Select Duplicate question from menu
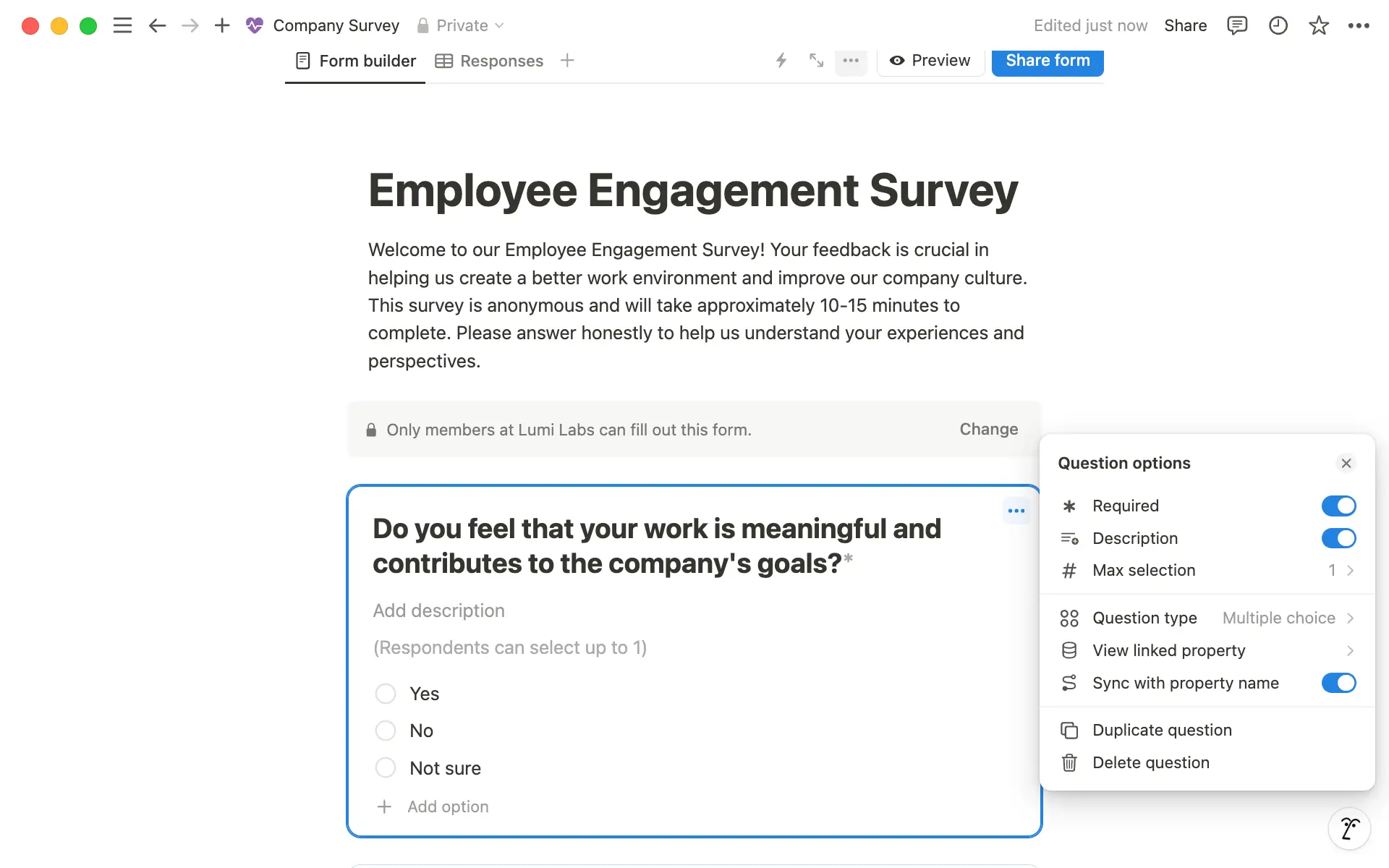The image size is (1389, 868). [1162, 730]
